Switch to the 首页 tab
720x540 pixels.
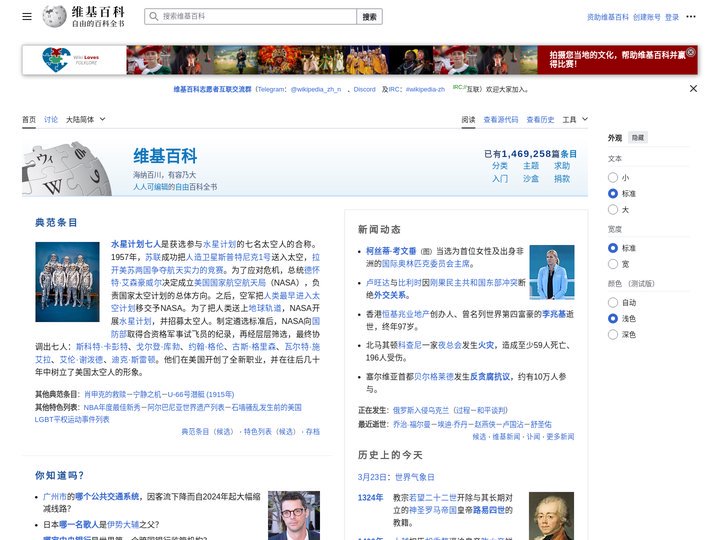pos(29,119)
